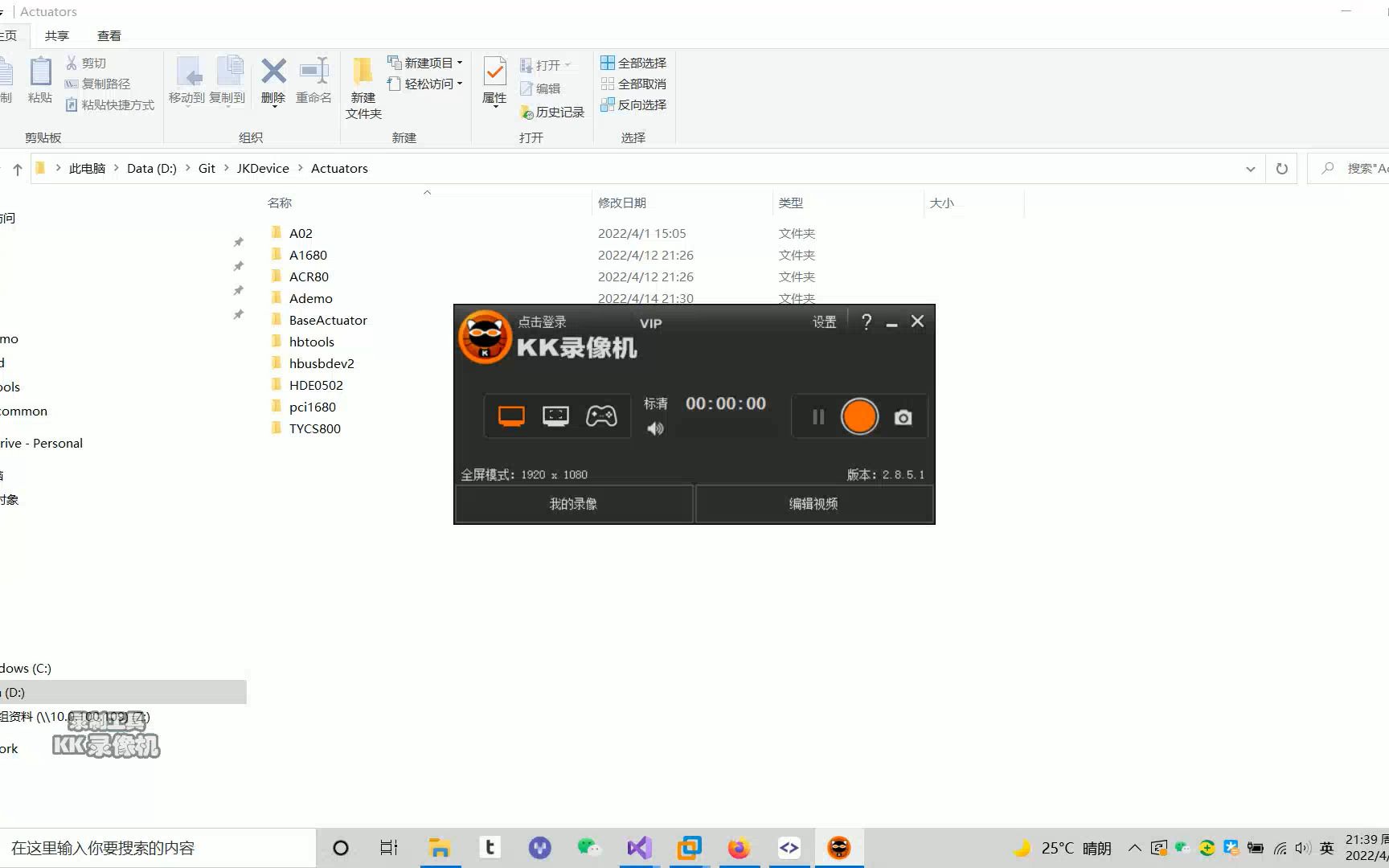Open 我的录像 list
The height and width of the screenshot is (868, 1389).
(574, 504)
